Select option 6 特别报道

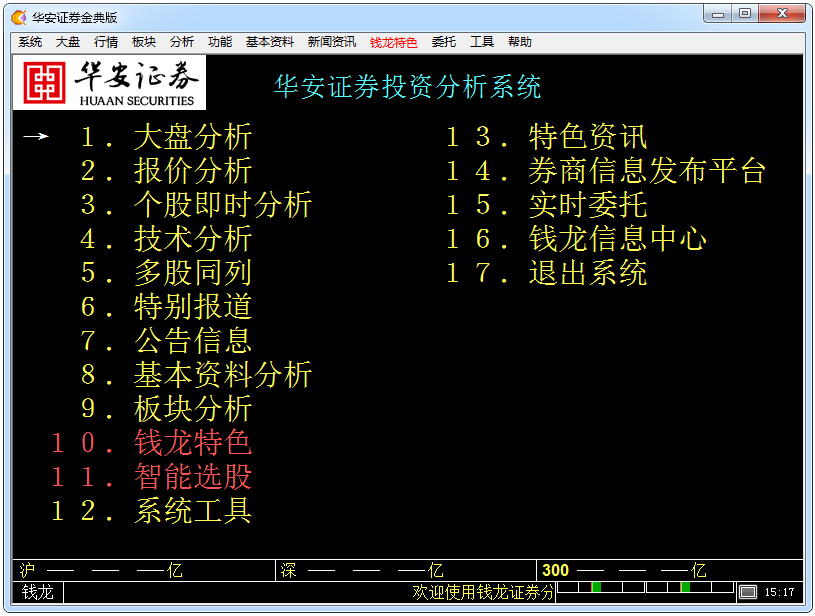[166, 307]
